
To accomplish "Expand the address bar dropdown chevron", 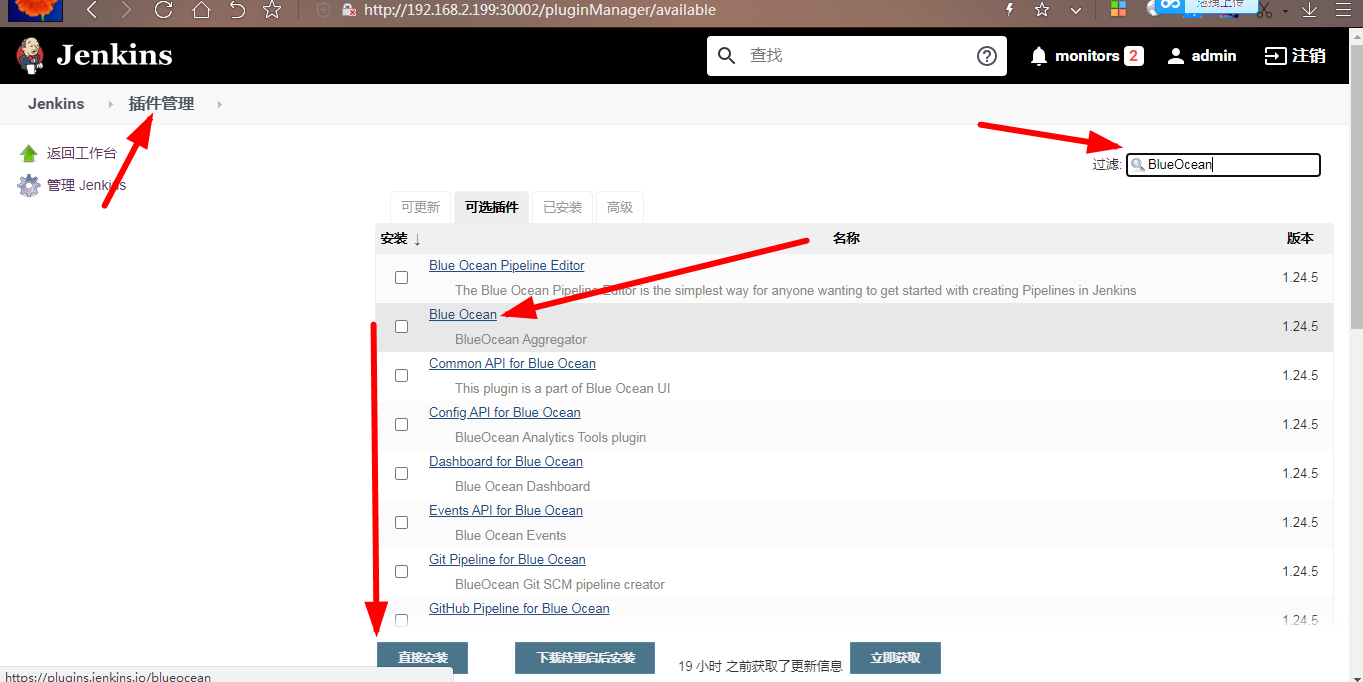I will pos(1076,10).
